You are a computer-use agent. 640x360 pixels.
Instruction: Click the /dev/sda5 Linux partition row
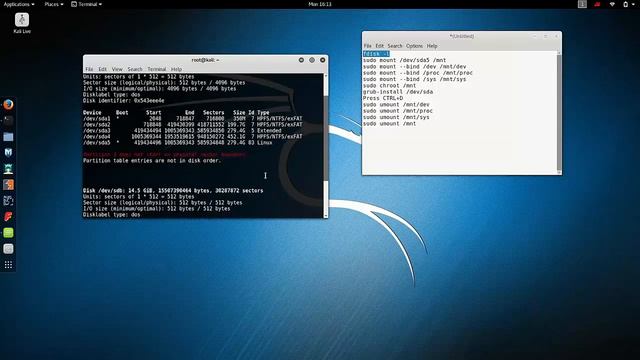pyautogui.click(x=178, y=143)
